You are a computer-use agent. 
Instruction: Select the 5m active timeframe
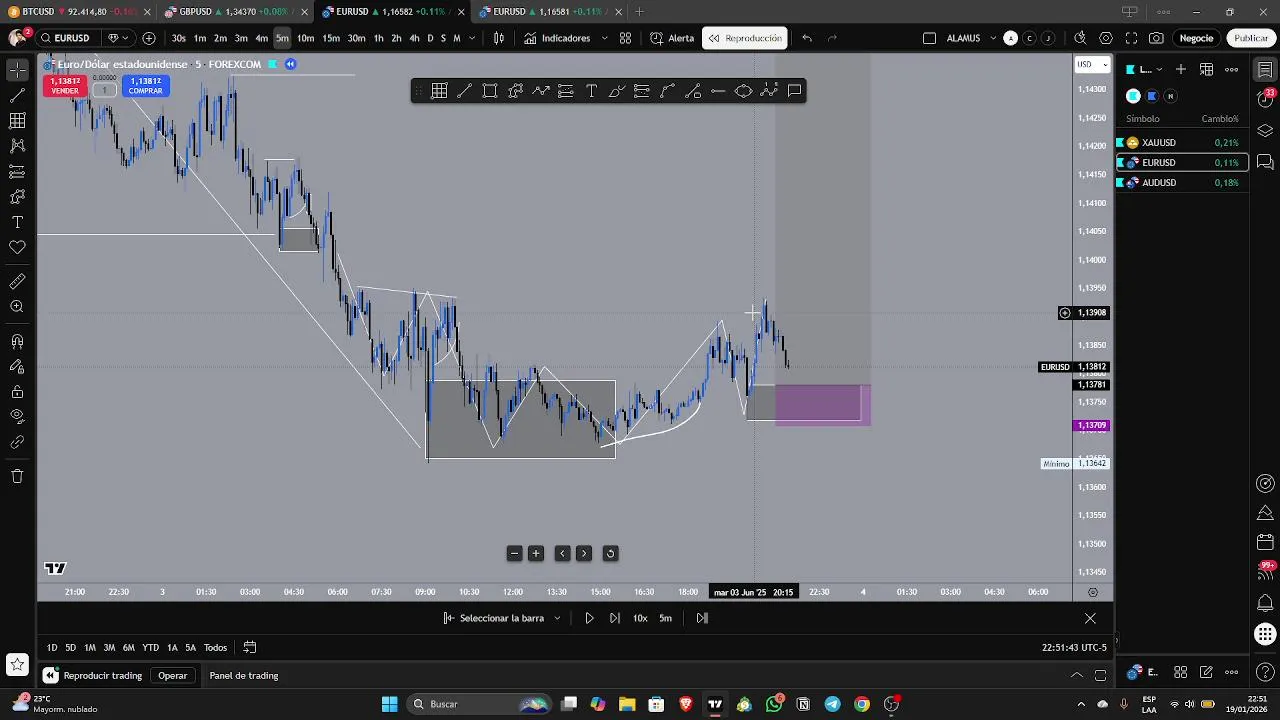coord(282,38)
